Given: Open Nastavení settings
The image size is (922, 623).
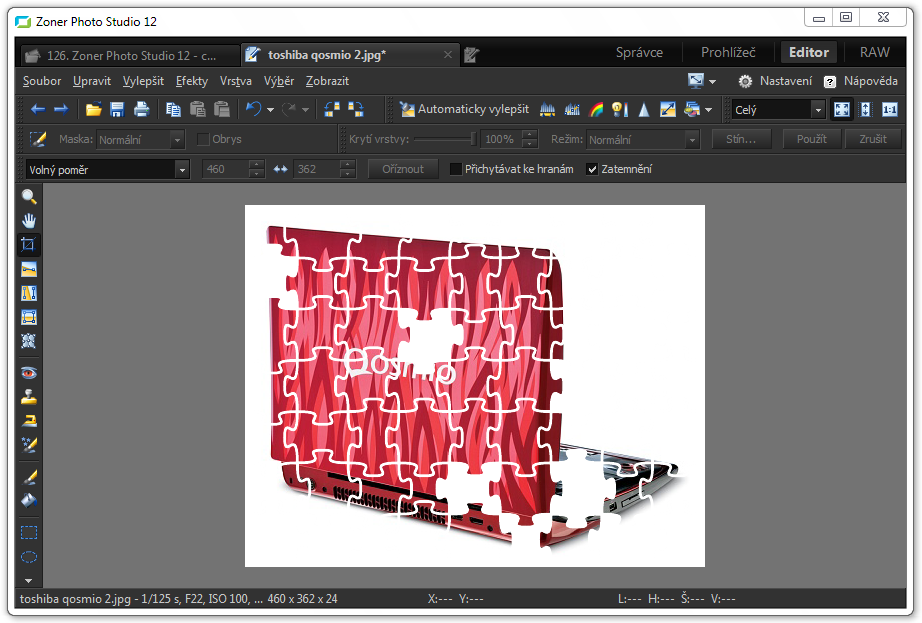Looking at the screenshot, I should click(775, 81).
